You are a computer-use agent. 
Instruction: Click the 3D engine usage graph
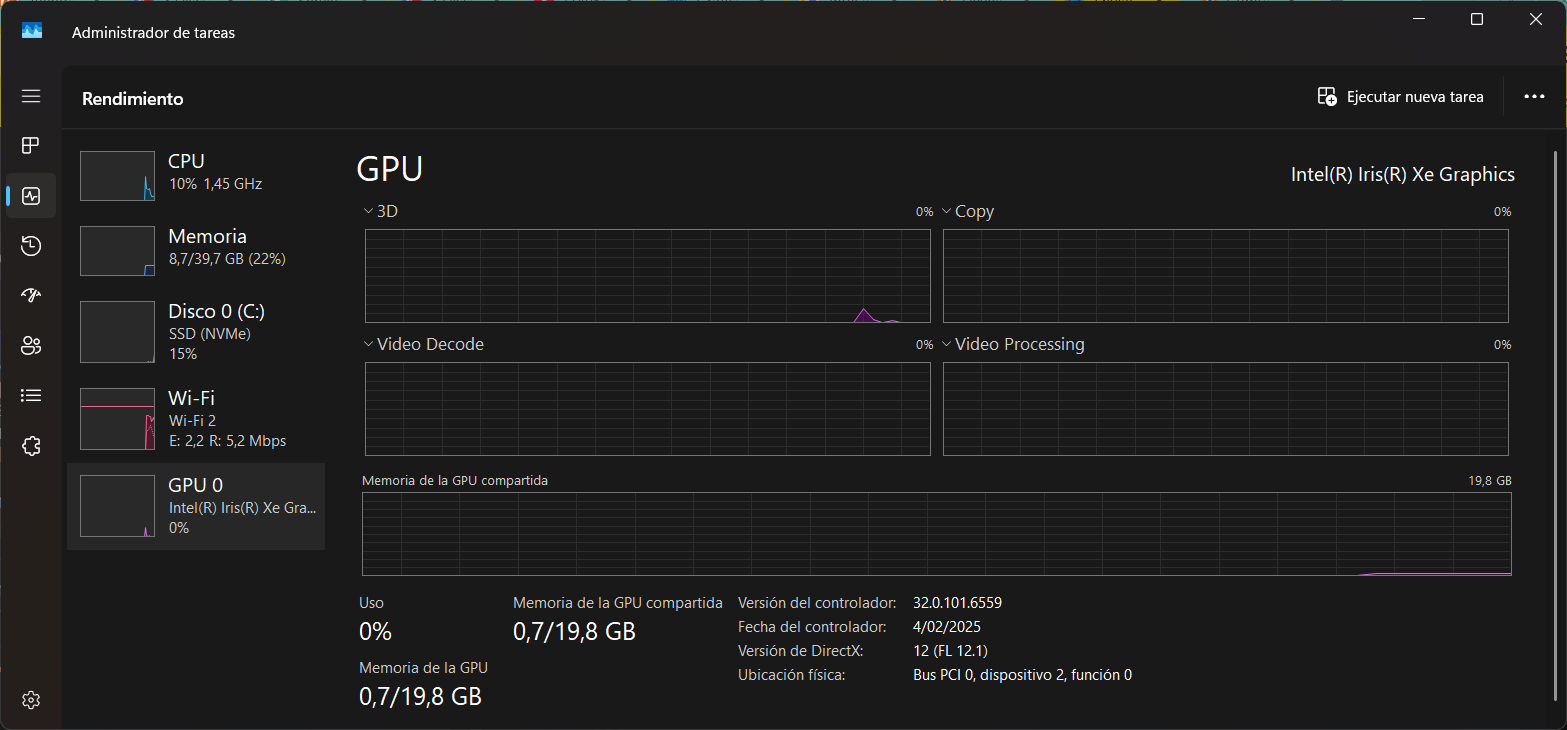648,276
